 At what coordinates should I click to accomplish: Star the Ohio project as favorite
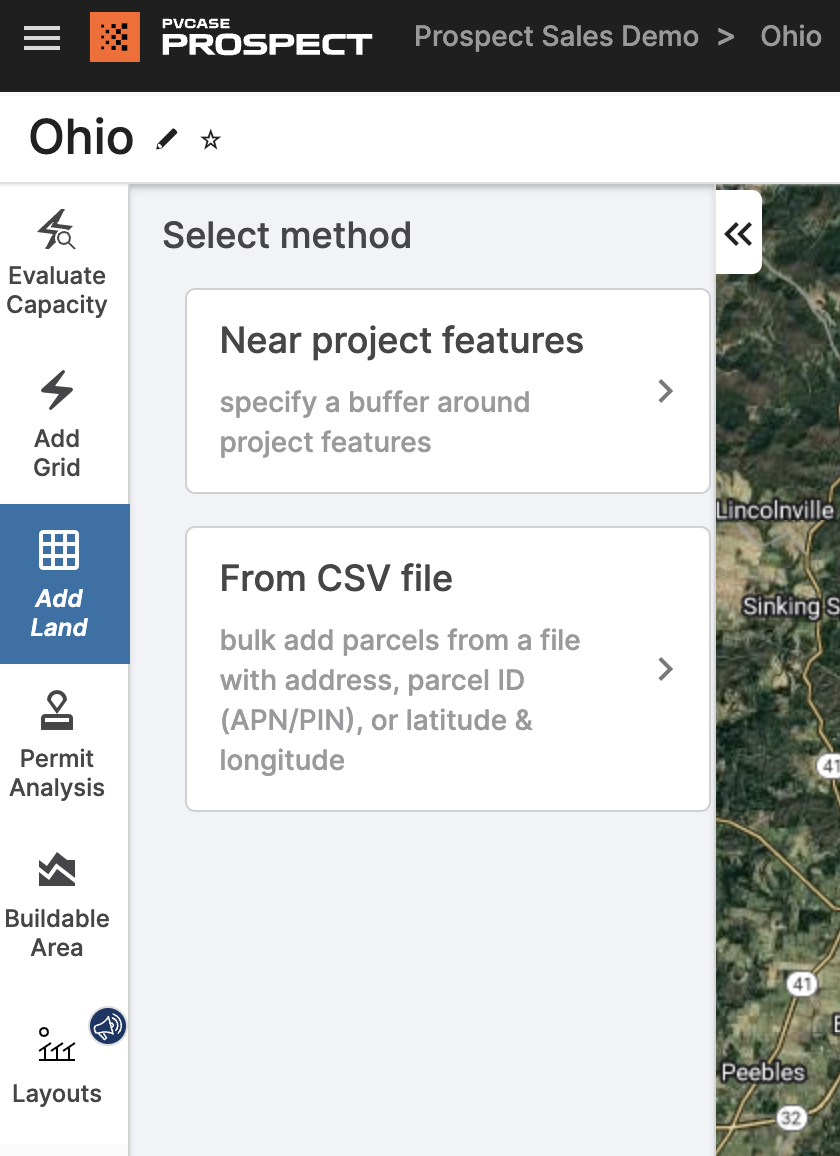pyautogui.click(x=211, y=140)
